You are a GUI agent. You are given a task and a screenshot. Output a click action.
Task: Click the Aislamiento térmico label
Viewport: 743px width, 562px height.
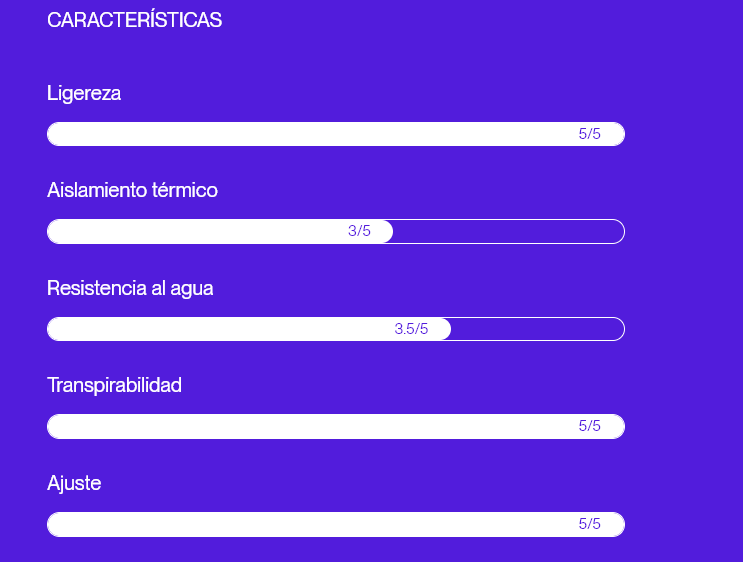pyautogui.click(x=132, y=190)
